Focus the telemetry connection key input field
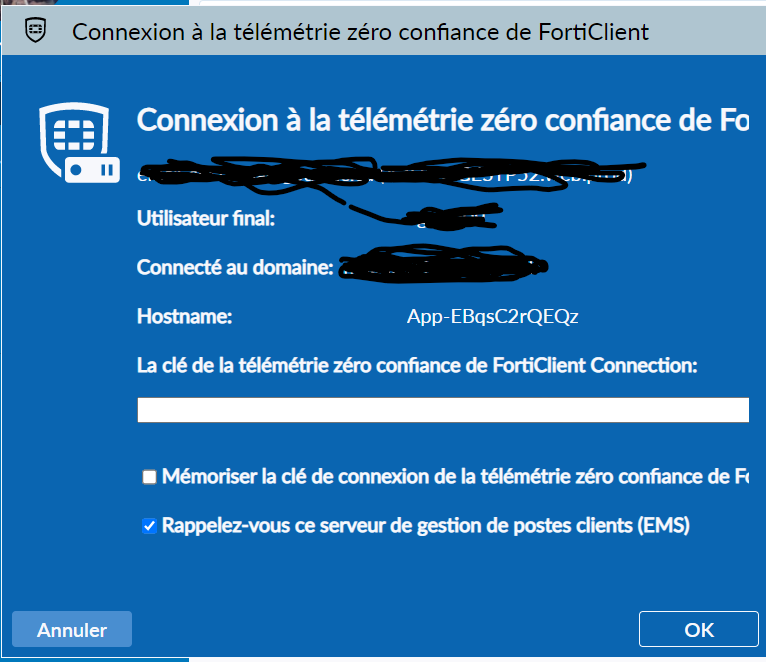 442,410
